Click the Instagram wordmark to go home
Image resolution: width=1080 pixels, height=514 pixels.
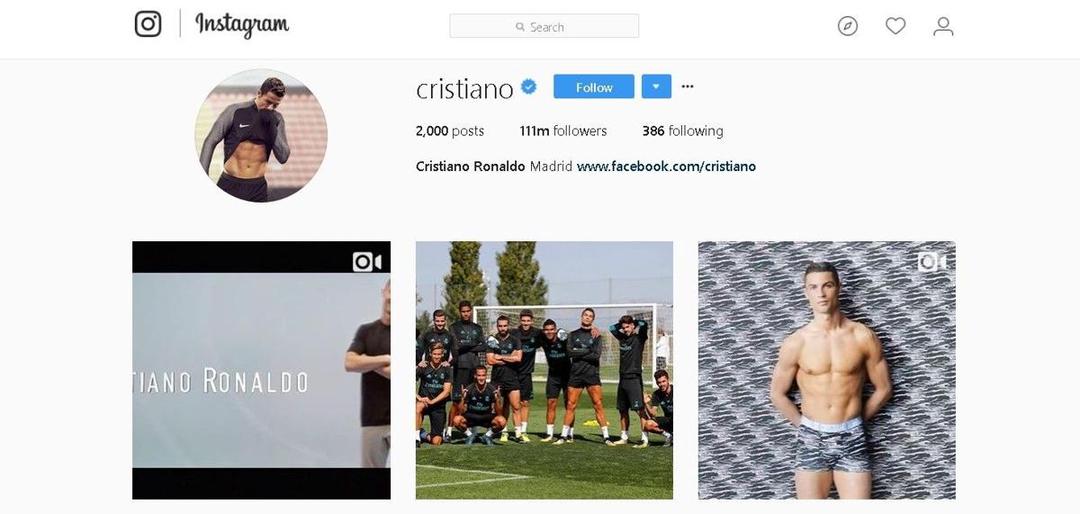(x=242, y=25)
